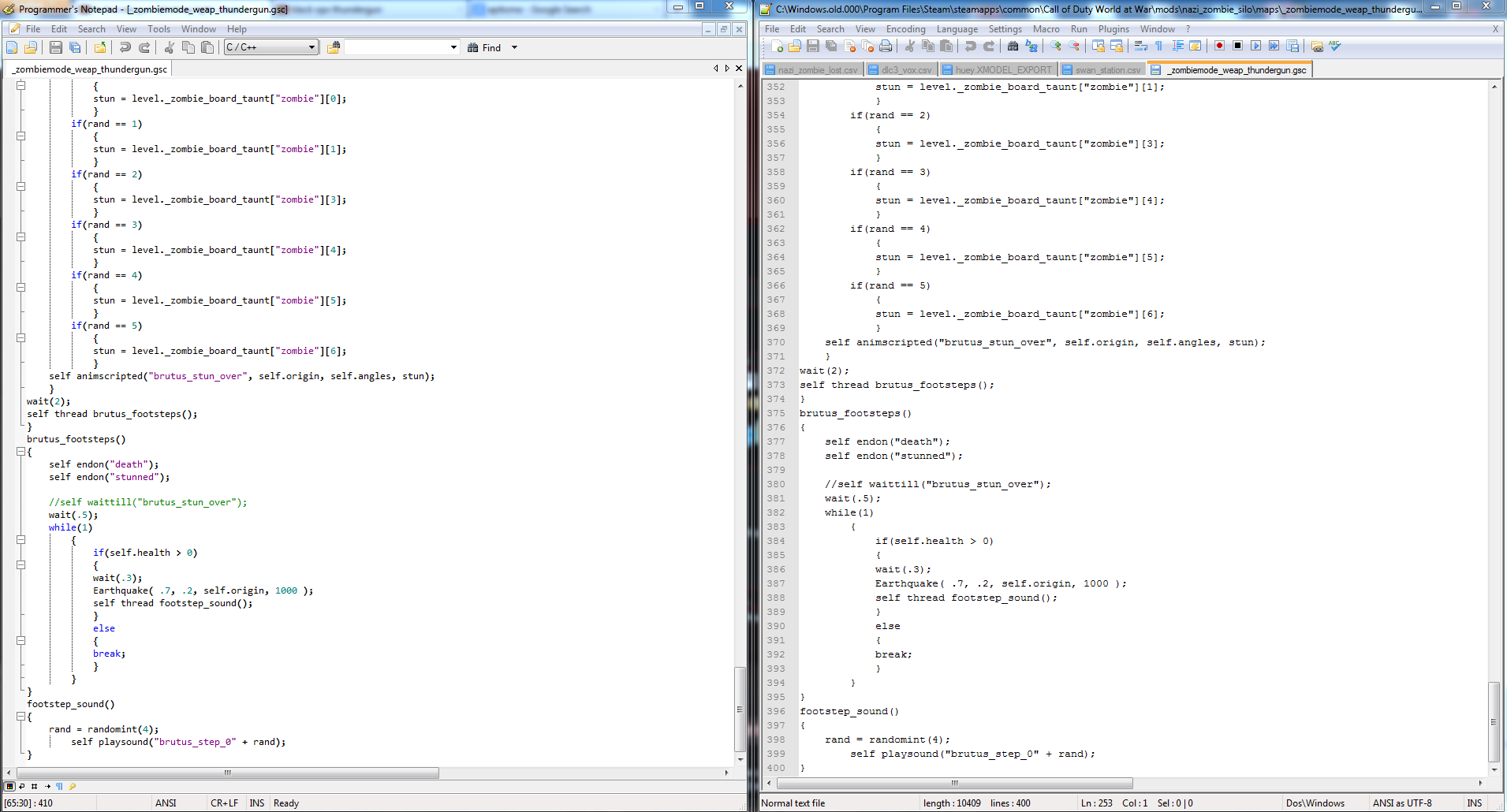
Task: Click the print icon in Notepad++ toolbar
Action: (x=886, y=47)
